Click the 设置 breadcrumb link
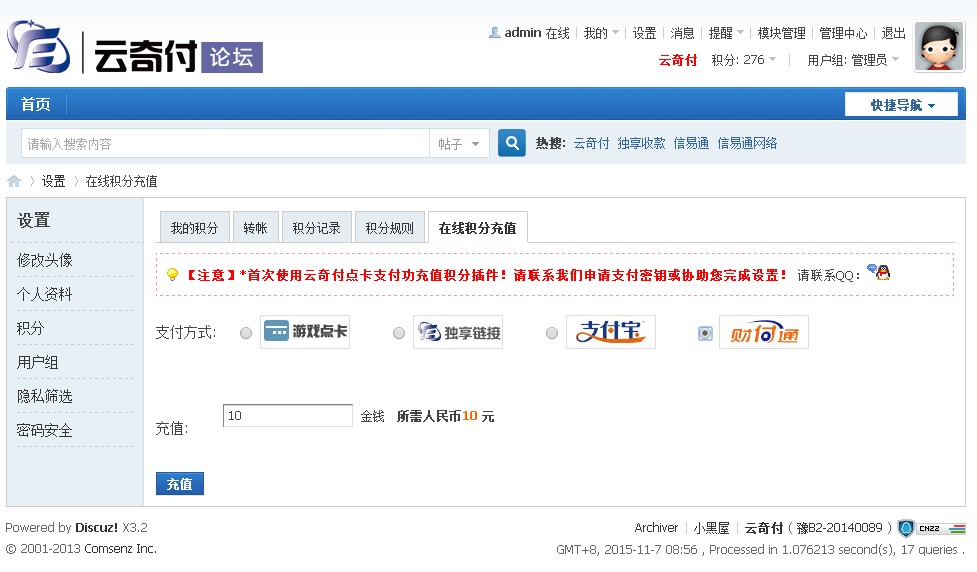Viewport: 977px width, 572px height. point(54,181)
